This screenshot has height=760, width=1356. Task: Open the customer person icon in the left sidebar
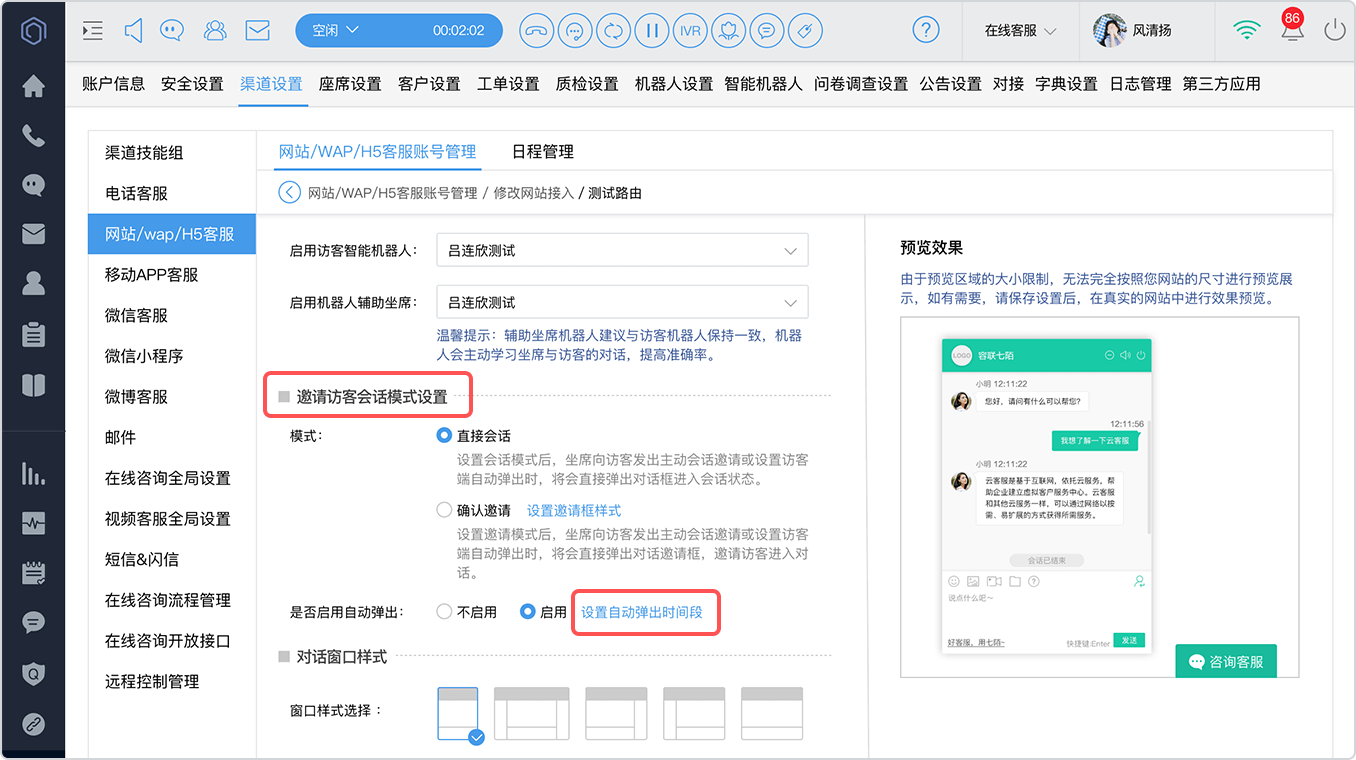[33, 284]
